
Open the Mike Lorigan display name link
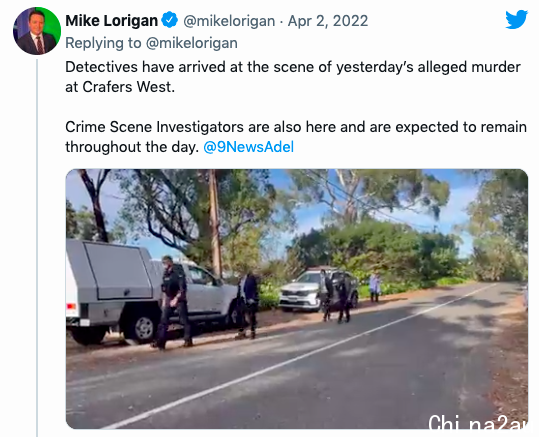point(111,21)
